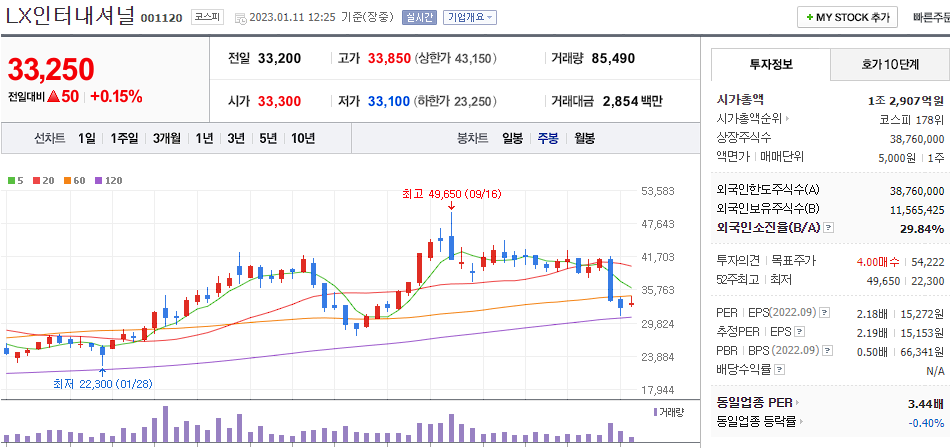This screenshot has height=448, width=950.
Task: Click the purple 120-period moving average legend
Action: pos(108,180)
